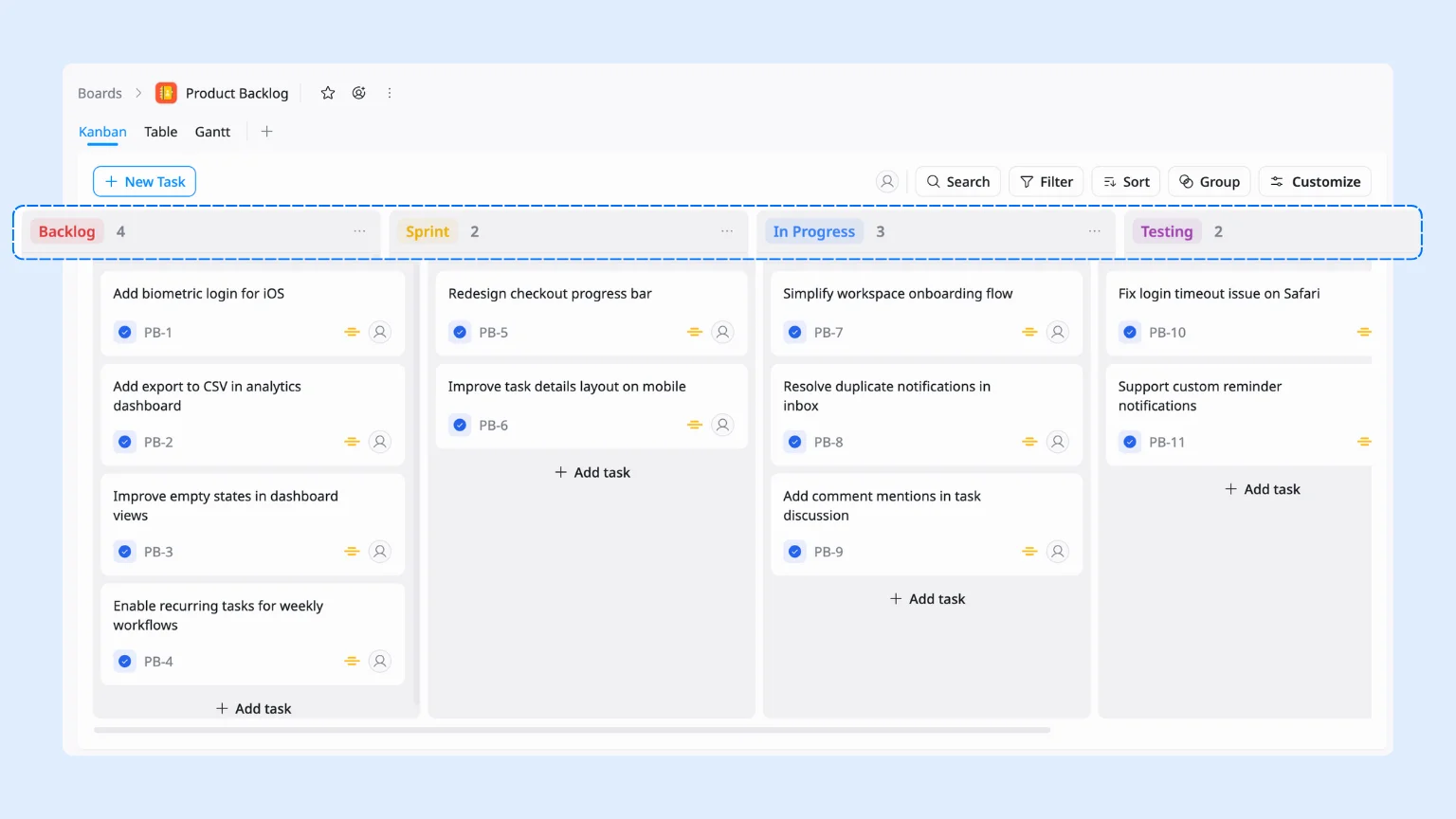Click priority icon on PB-5 card
Image resolution: width=1456 pixels, height=819 pixels.
(x=695, y=332)
